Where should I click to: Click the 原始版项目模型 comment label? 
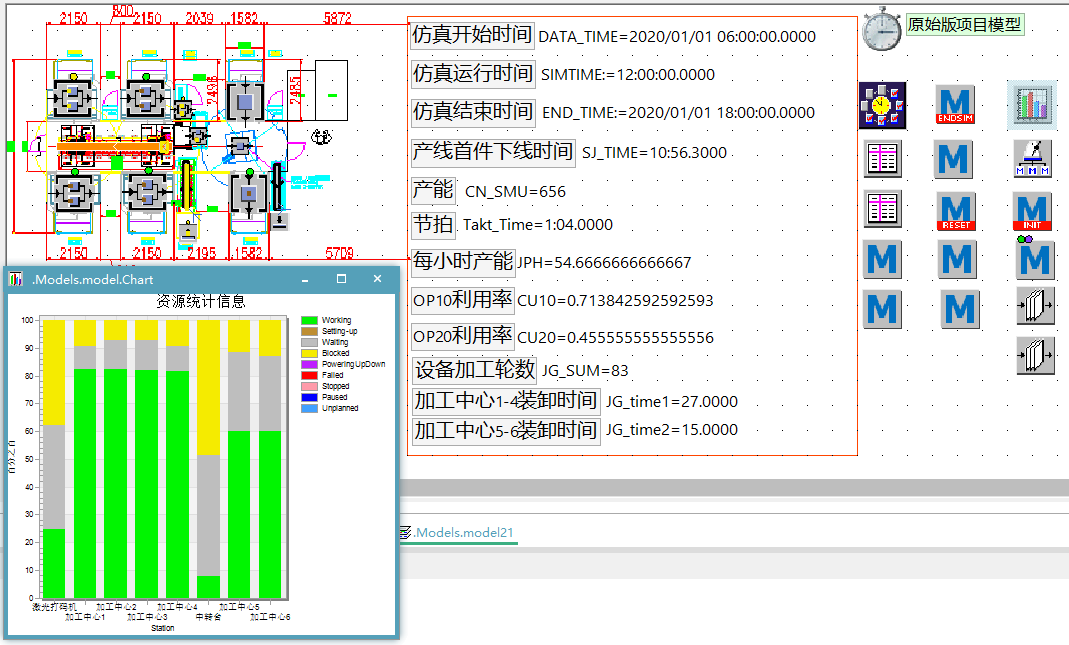964,25
